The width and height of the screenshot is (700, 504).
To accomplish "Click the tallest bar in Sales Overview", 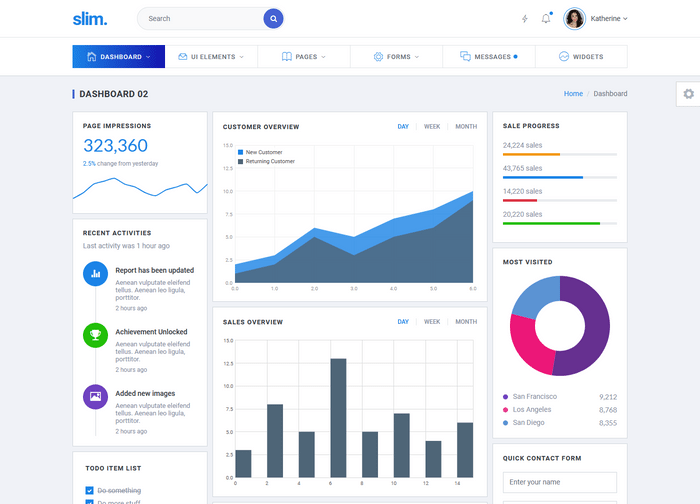I will (x=338, y=418).
